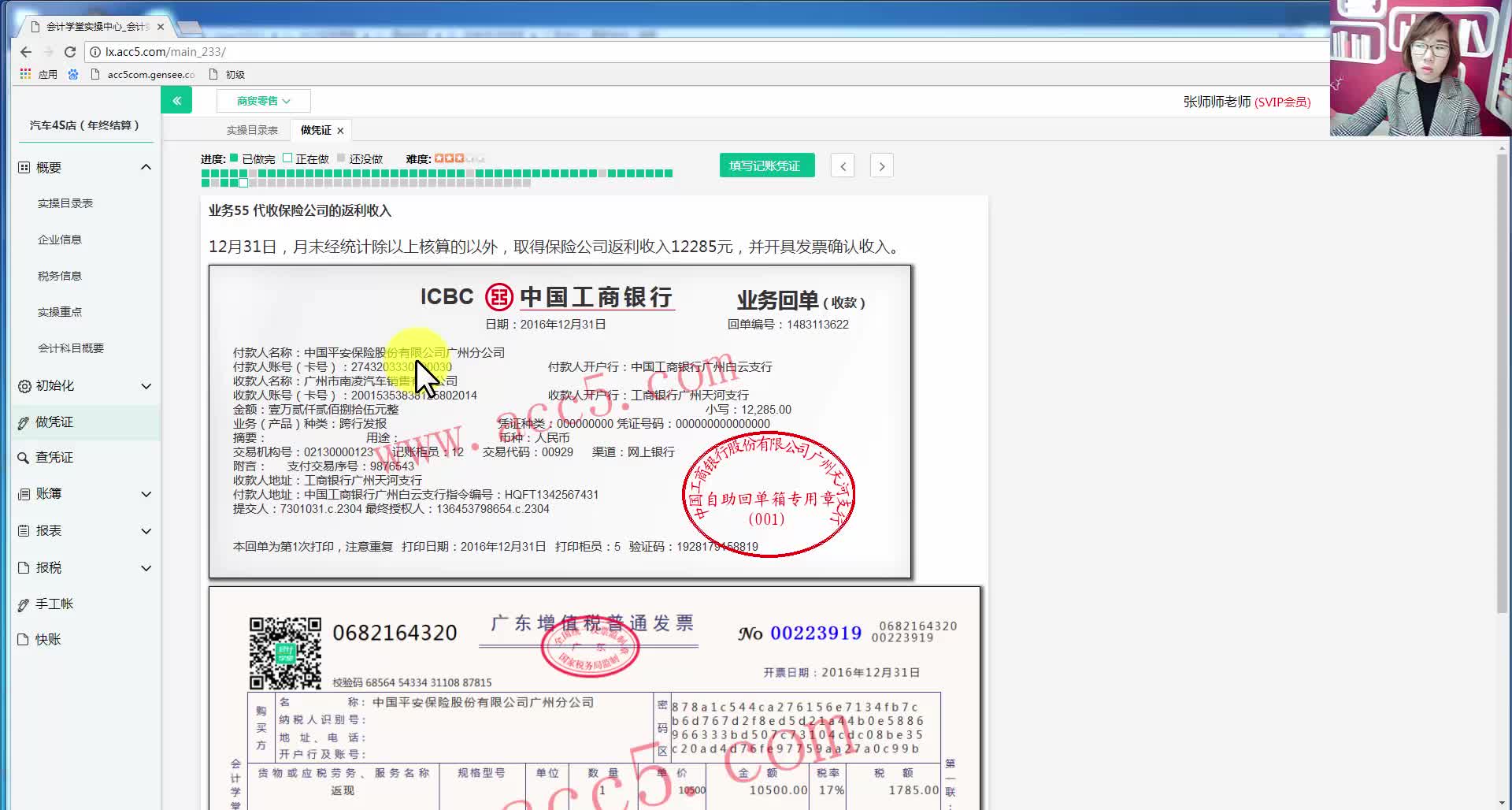This screenshot has width=1512, height=810.
Task: Switch to the 实操目录表 tab
Action: (252, 130)
